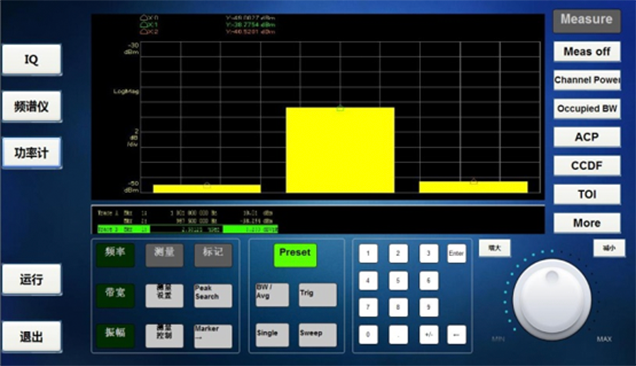Viewport: 636px width, 366px height.
Task: Open the More measurement options
Action: 587,223
